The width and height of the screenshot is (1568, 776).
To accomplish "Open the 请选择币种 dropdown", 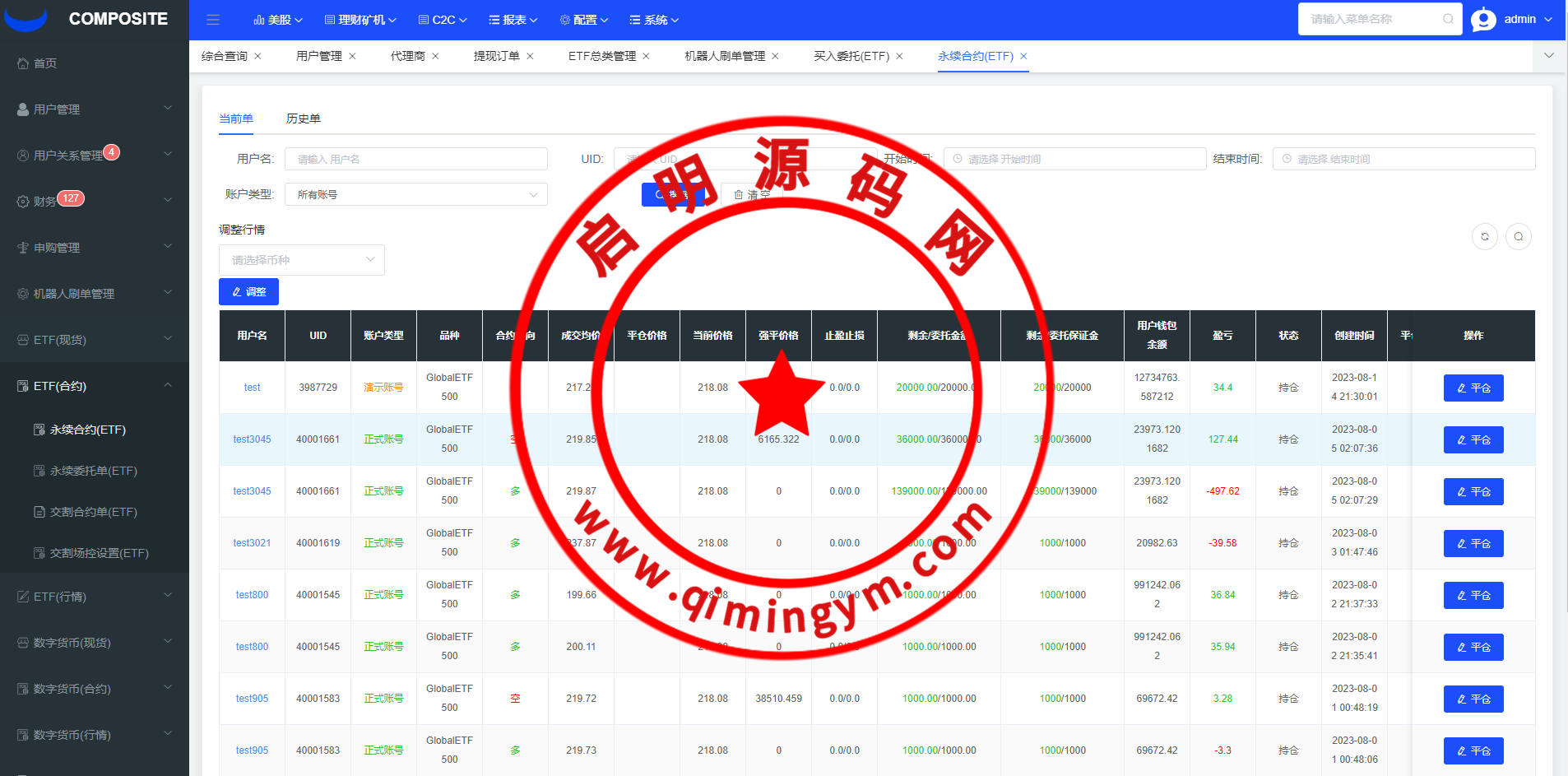I will click(x=301, y=260).
